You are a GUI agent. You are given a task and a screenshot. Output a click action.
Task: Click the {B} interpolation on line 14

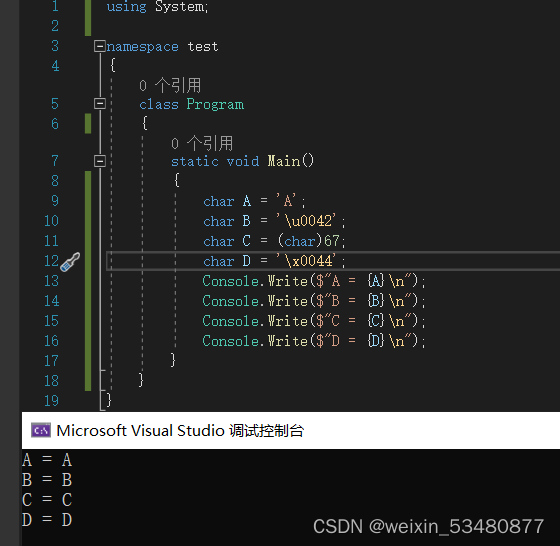(x=376, y=301)
